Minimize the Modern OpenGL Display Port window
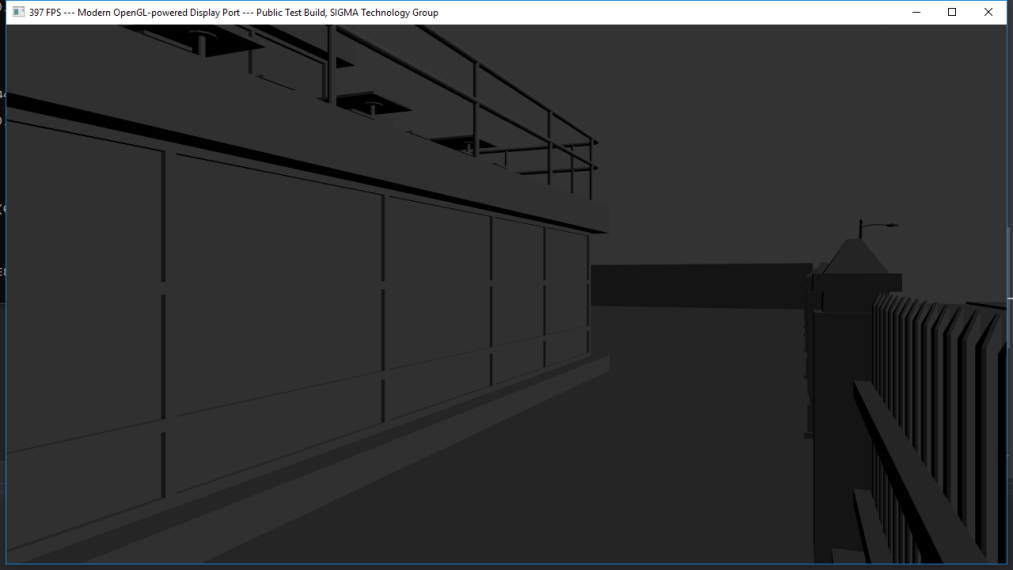 point(916,12)
